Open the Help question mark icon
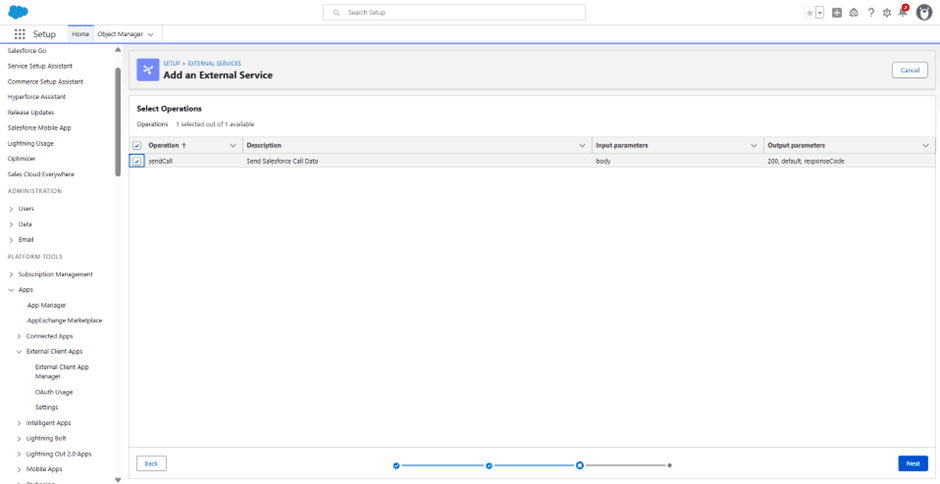 [871, 13]
